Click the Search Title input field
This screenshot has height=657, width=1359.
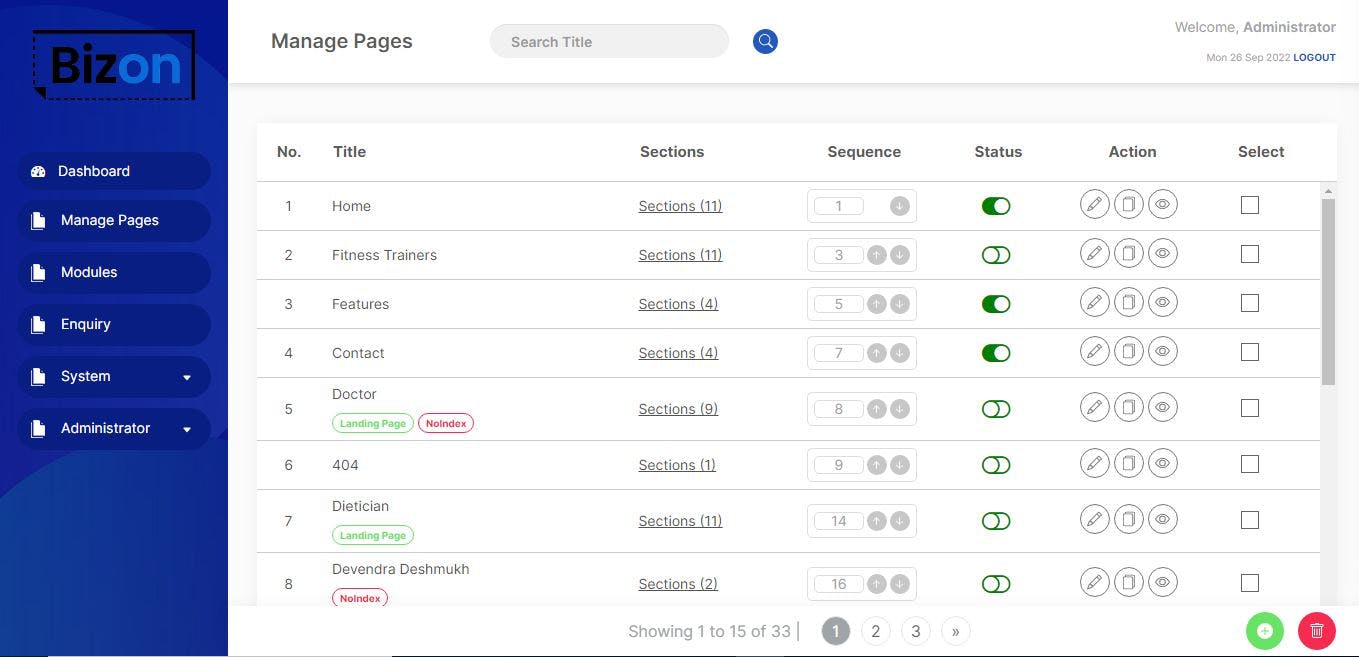(x=609, y=42)
